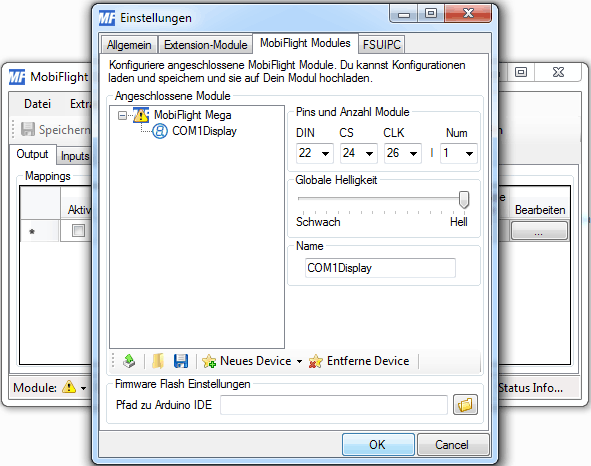Minimize the Einstellungen dialog
The image size is (591, 466).
tap(404, 14)
